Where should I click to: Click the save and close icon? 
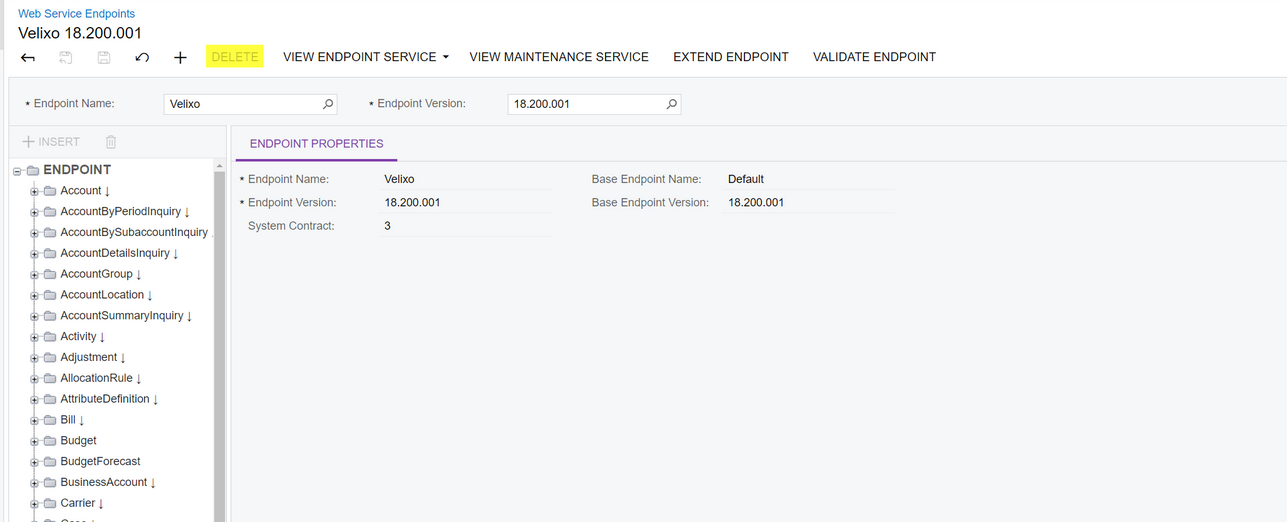(x=66, y=58)
